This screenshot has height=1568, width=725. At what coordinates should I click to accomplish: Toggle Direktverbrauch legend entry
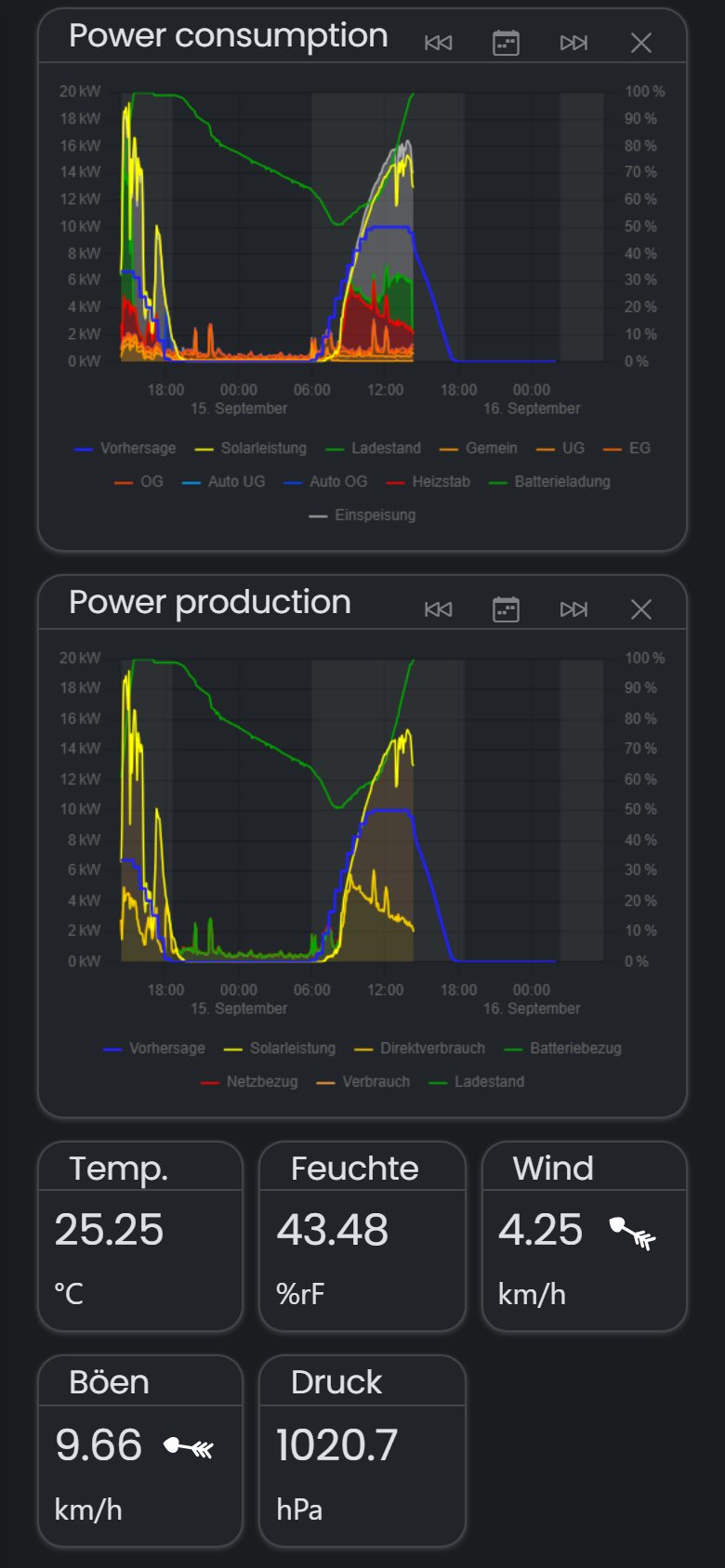coord(419,1048)
